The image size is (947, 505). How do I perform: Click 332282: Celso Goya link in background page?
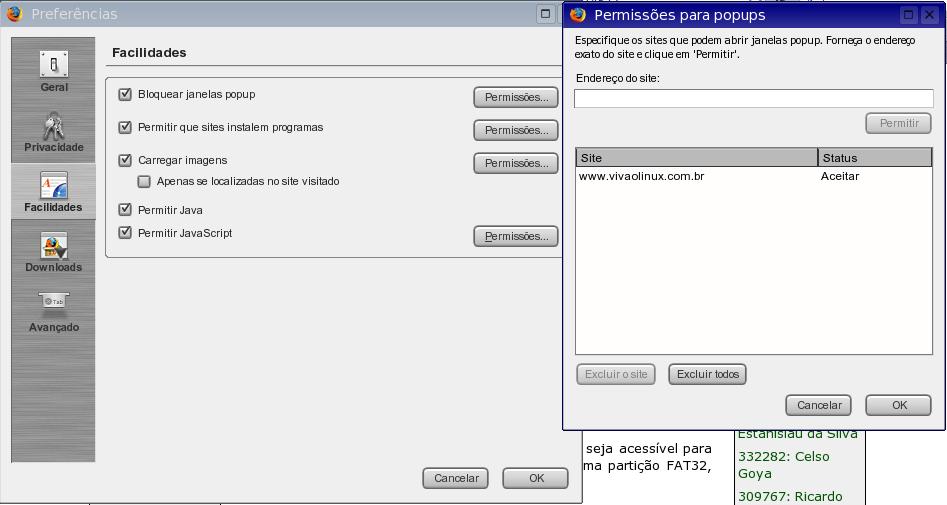(x=783, y=465)
